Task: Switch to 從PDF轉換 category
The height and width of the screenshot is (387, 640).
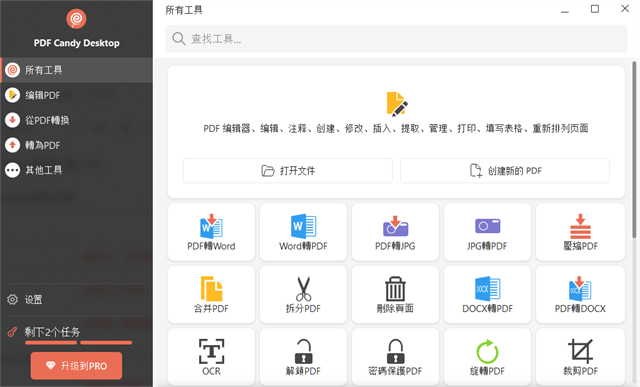Action: coord(77,120)
